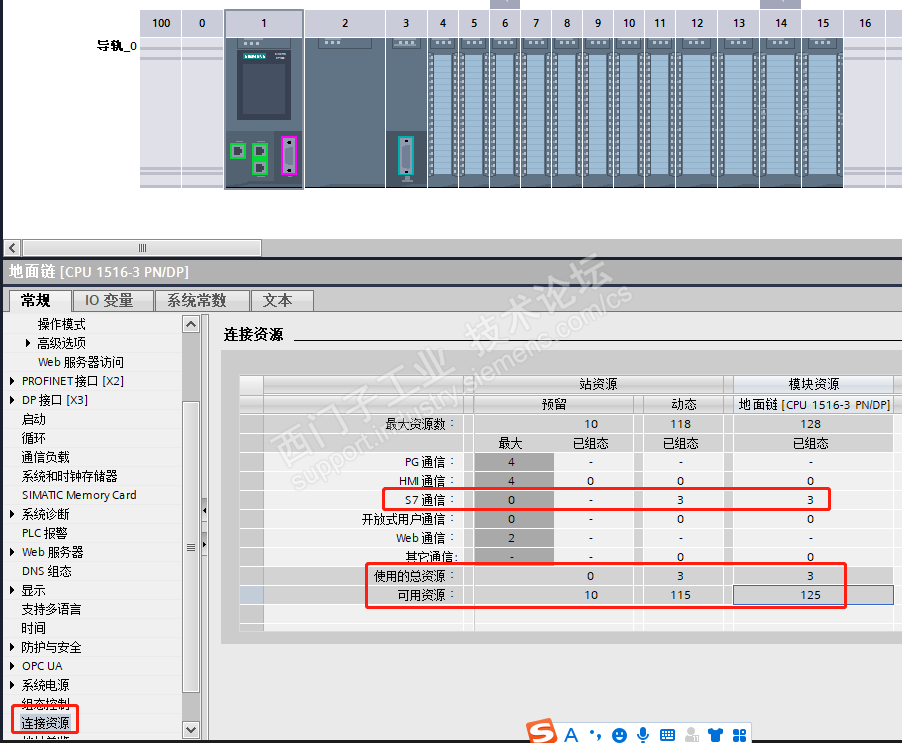This screenshot has width=902, height=743.
Task: Click rack slot header 100
Action: 161,23
